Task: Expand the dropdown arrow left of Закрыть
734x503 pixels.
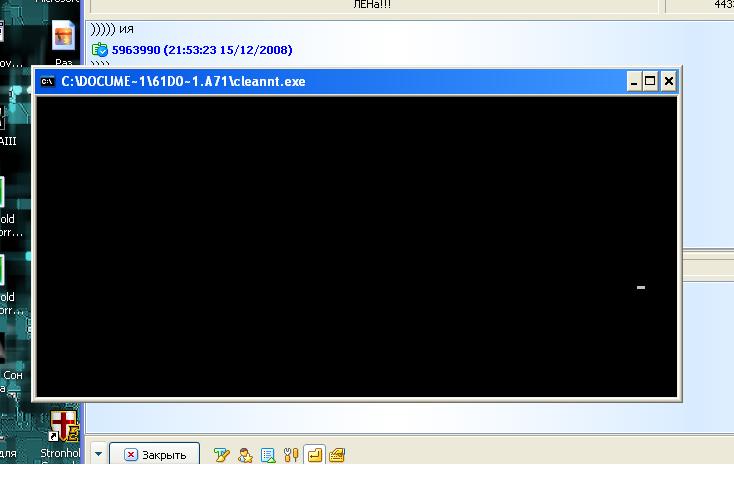Action: point(98,455)
